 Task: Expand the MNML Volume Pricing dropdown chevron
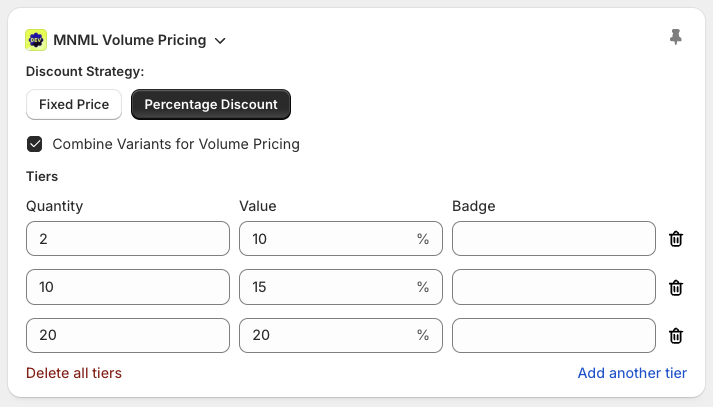(x=220, y=41)
